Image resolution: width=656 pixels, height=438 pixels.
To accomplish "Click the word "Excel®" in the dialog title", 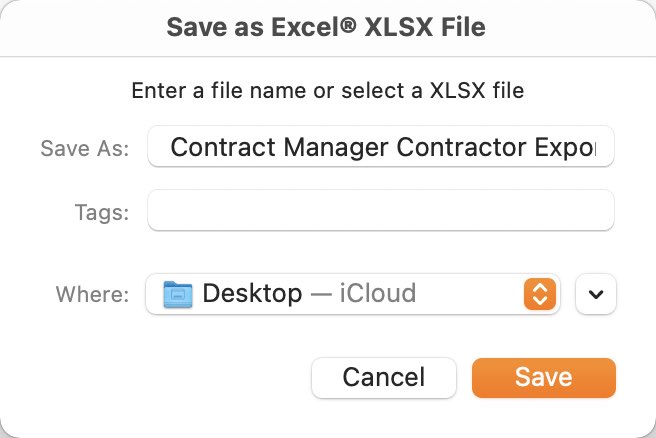I will tap(314, 27).
